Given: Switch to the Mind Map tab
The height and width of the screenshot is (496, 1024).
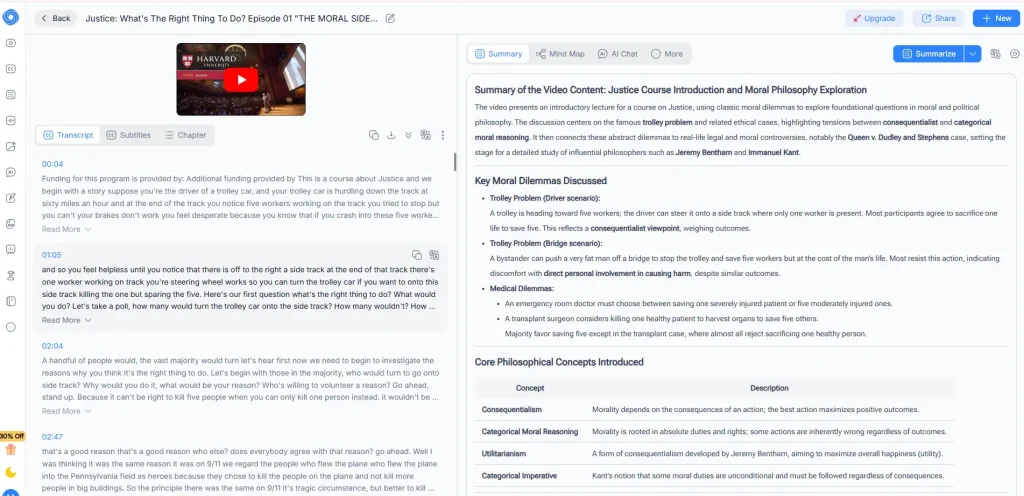Looking at the screenshot, I should [x=560, y=54].
